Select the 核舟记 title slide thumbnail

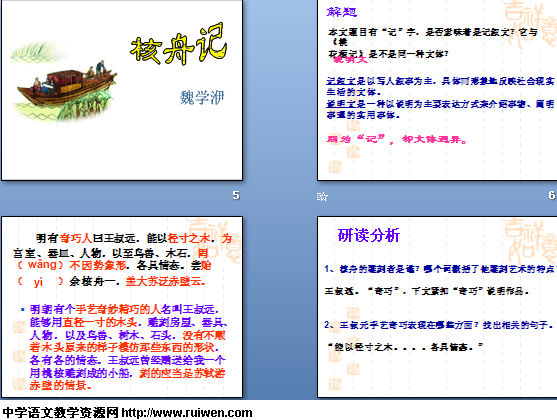122,90
